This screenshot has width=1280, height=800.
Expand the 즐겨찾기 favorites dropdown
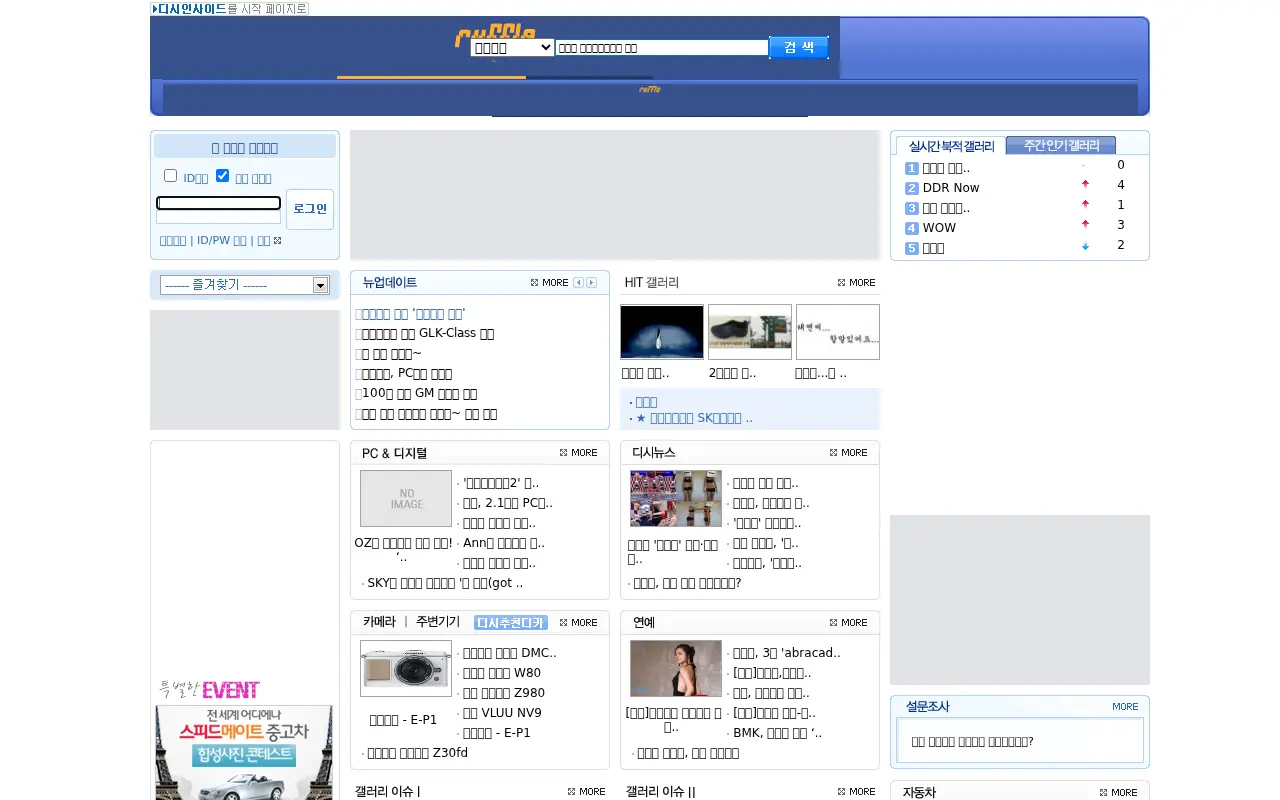click(245, 285)
